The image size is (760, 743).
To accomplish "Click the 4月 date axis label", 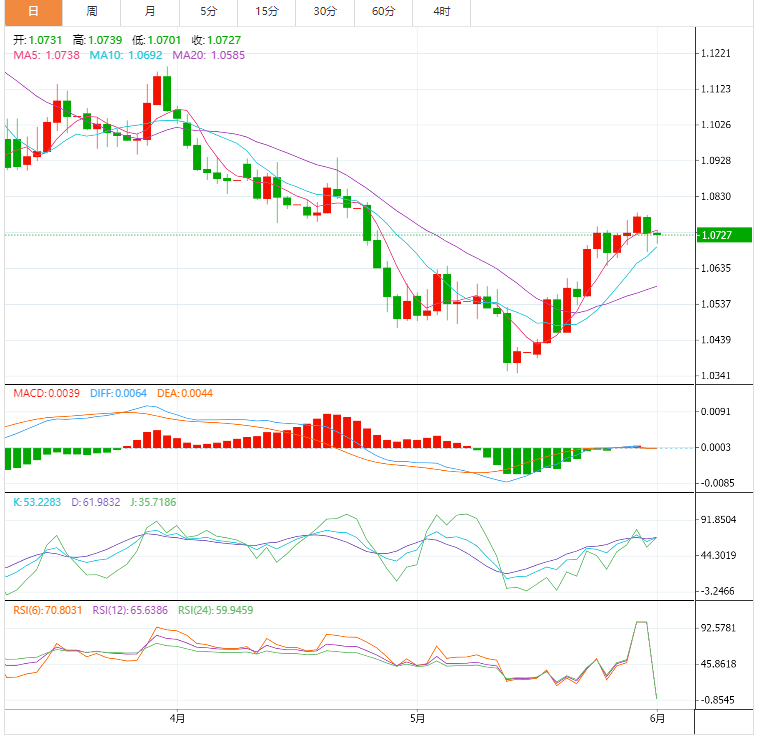I will 177,719.
